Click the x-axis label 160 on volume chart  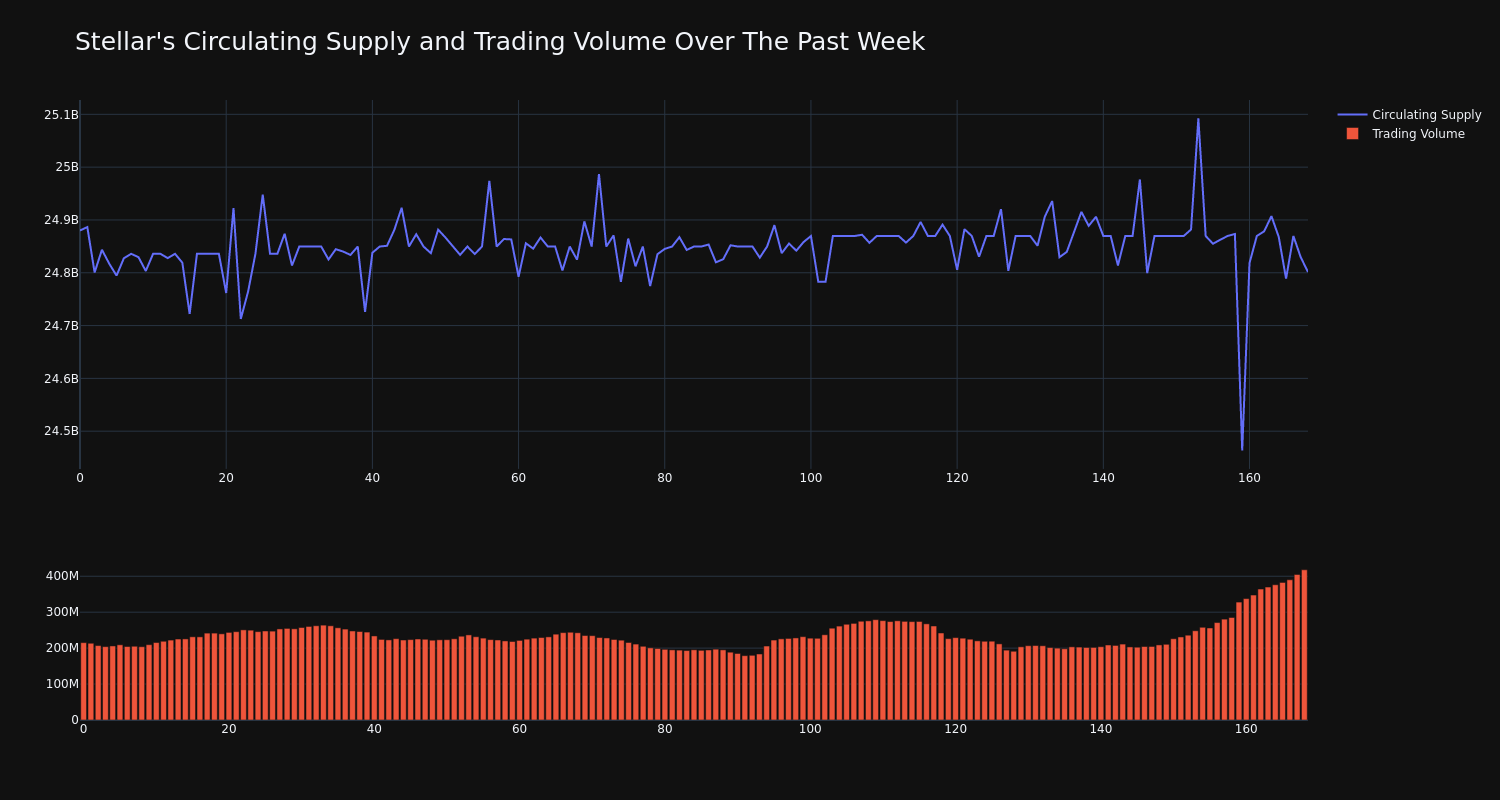pos(1246,729)
